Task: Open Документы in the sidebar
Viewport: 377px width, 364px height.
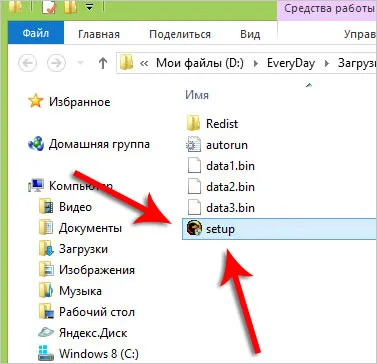Action: (x=90, y=228)
